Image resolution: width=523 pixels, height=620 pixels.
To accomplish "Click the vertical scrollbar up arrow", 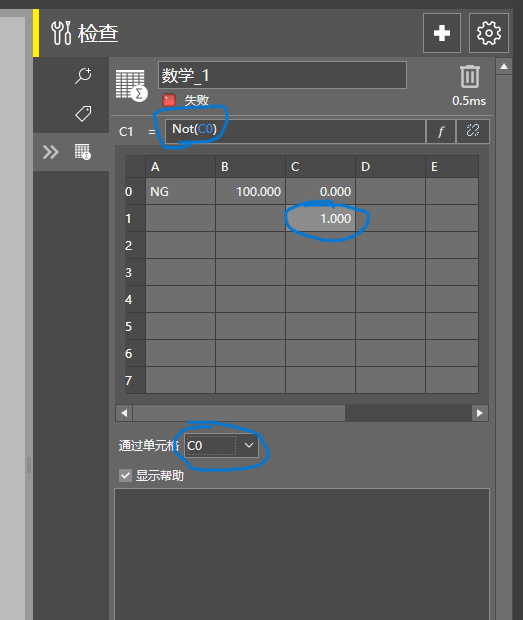I will pos(504,66).
